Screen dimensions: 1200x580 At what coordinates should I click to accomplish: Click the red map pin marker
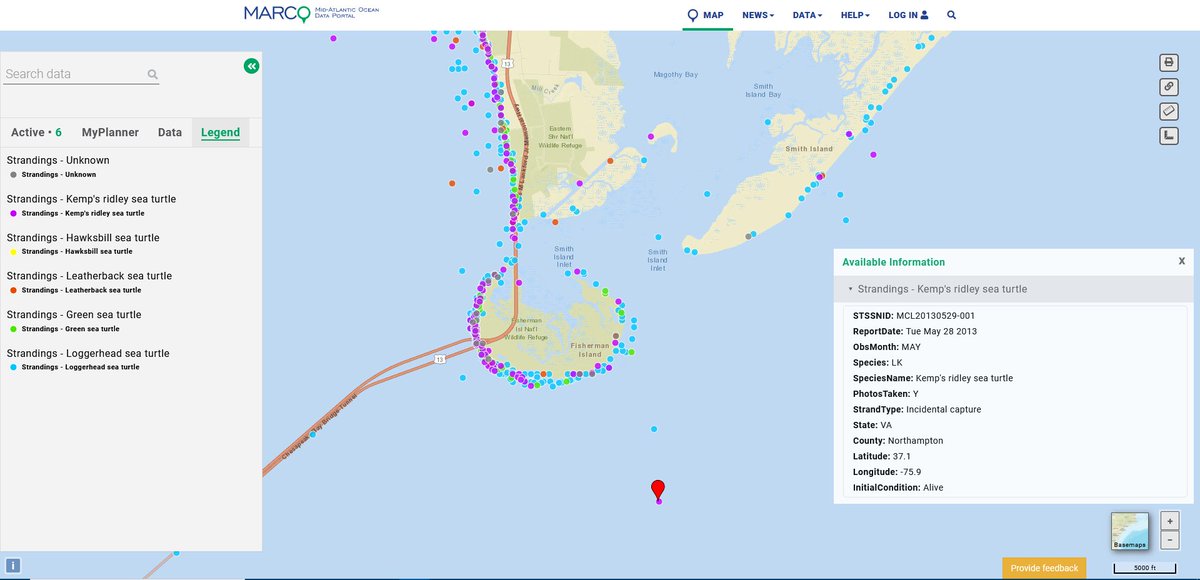coord(658,489)
